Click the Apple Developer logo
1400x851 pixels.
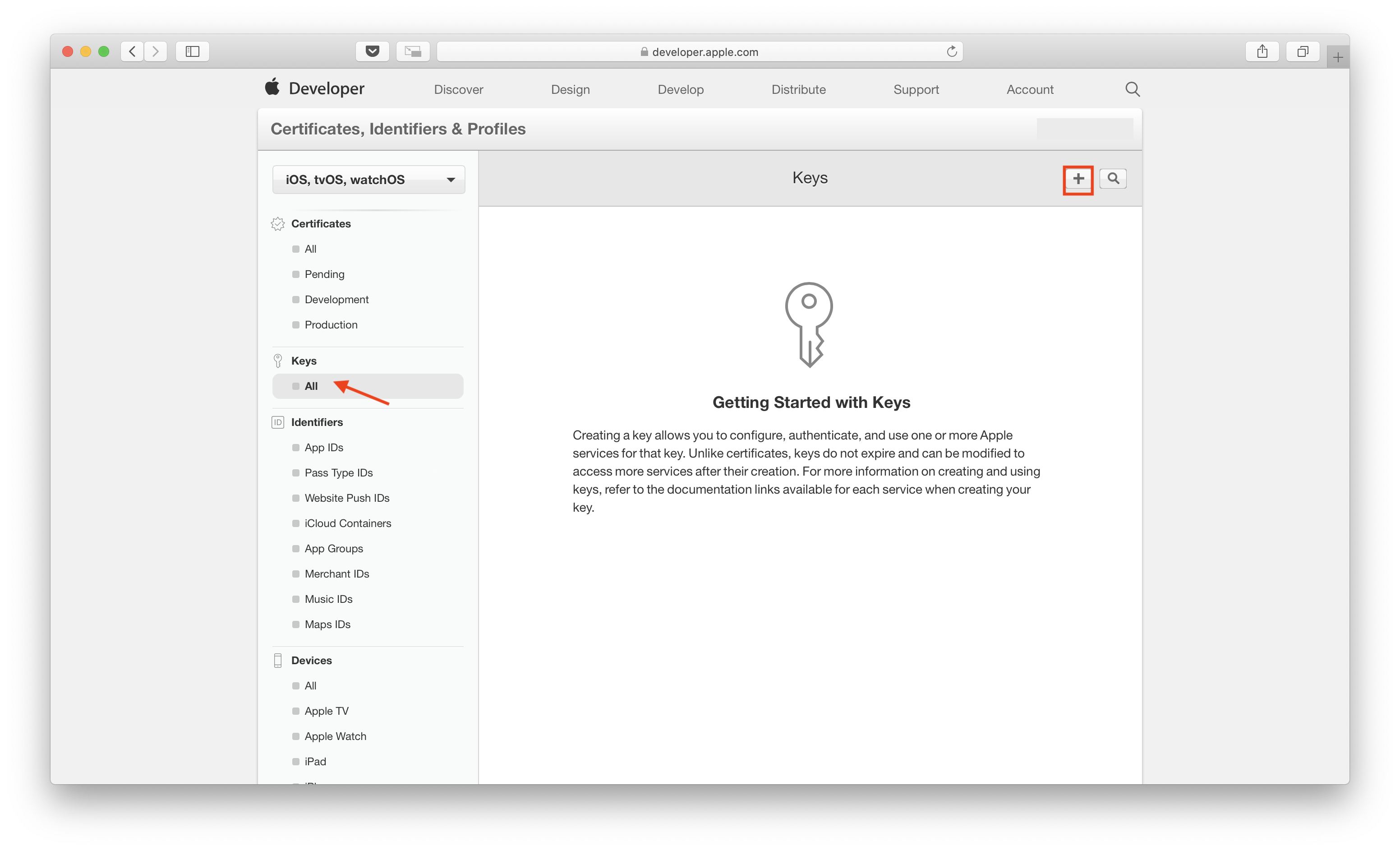pos(315,89)
